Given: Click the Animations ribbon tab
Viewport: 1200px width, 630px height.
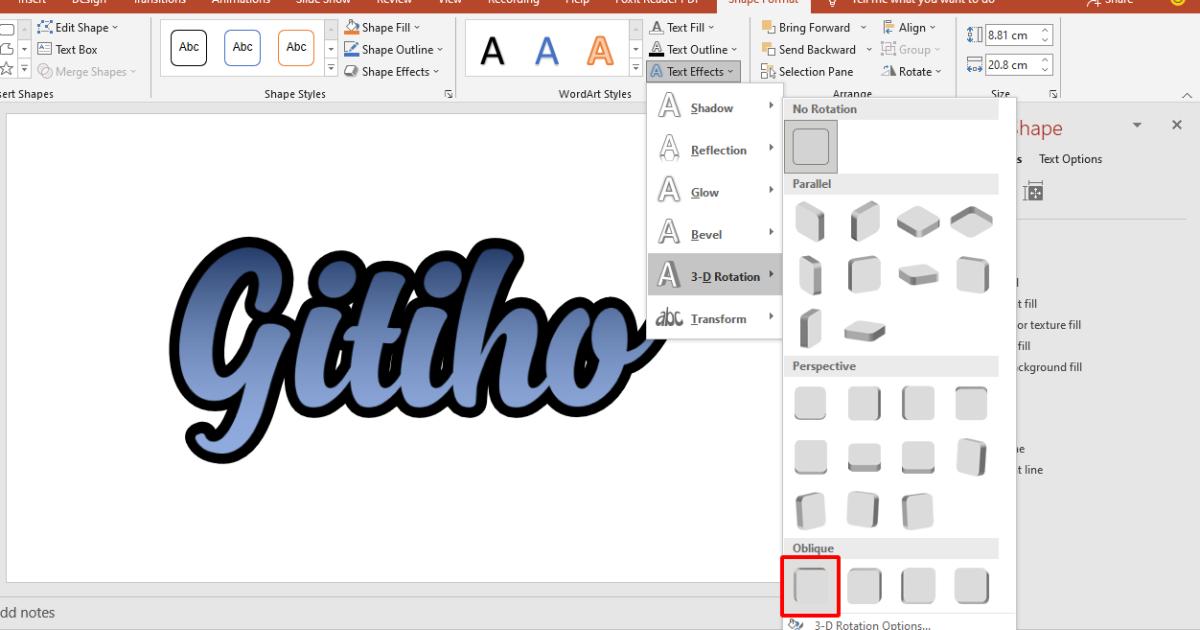Looking at the screenshot, I should (x=241, y=3).
